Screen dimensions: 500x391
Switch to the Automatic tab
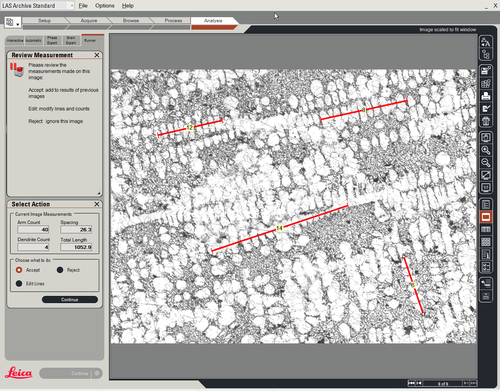tap(34, 40)
